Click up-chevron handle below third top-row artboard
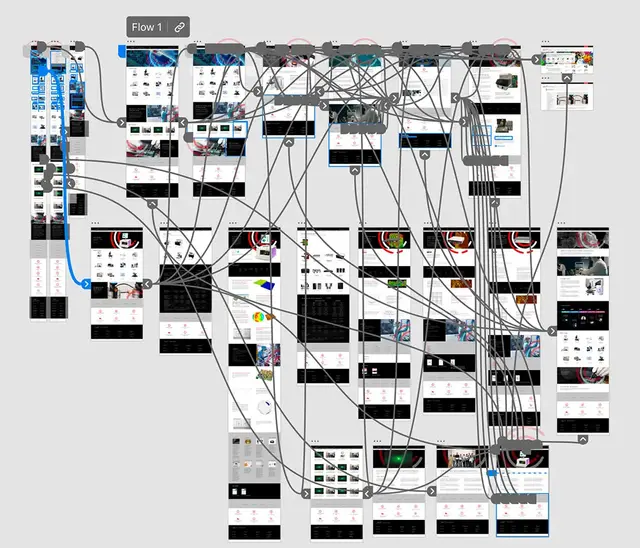The width and height of the screenshot is (640, 548). [289, 142]
